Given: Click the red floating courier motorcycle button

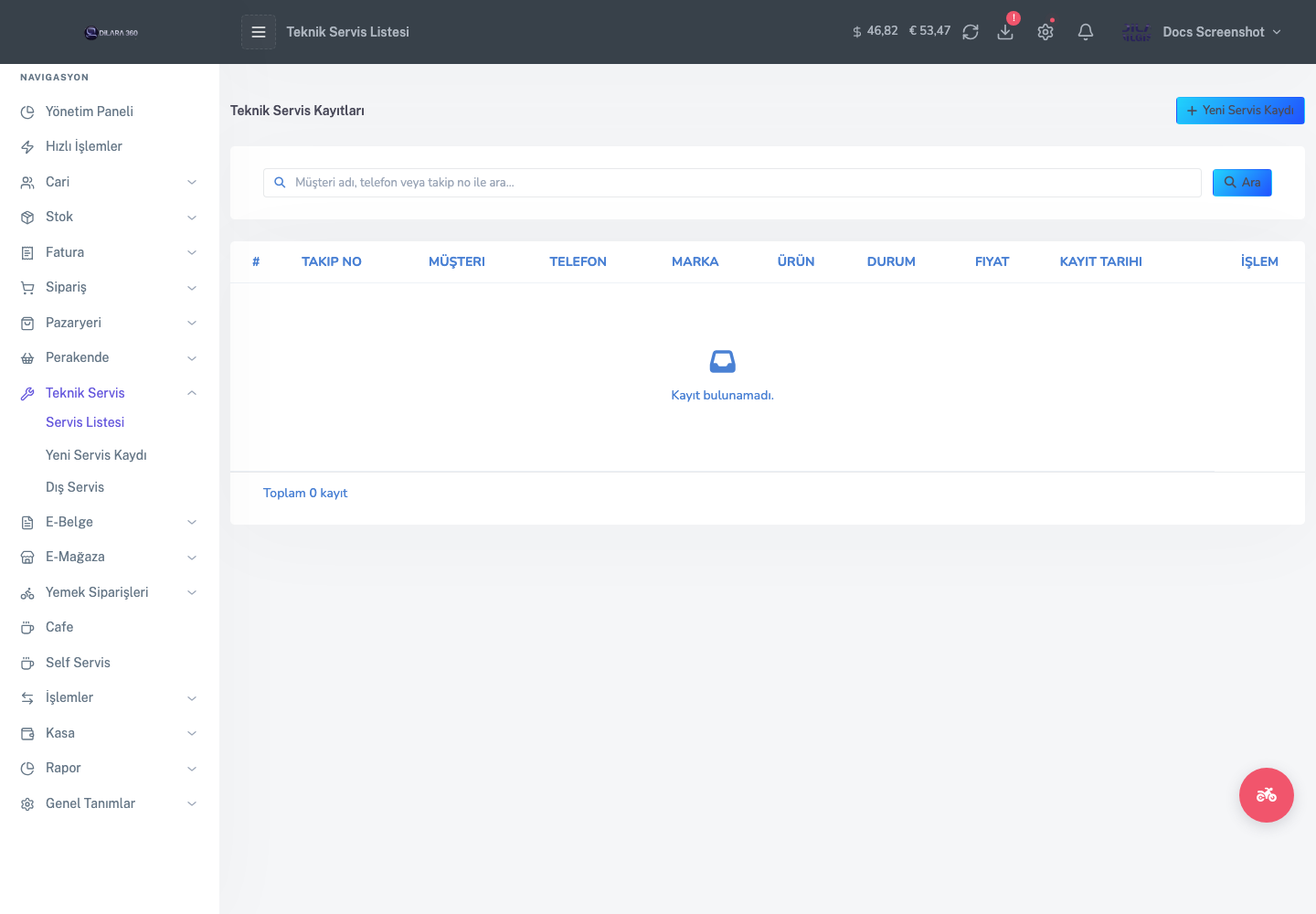Looking at the screenshot, I should 1267,795.
